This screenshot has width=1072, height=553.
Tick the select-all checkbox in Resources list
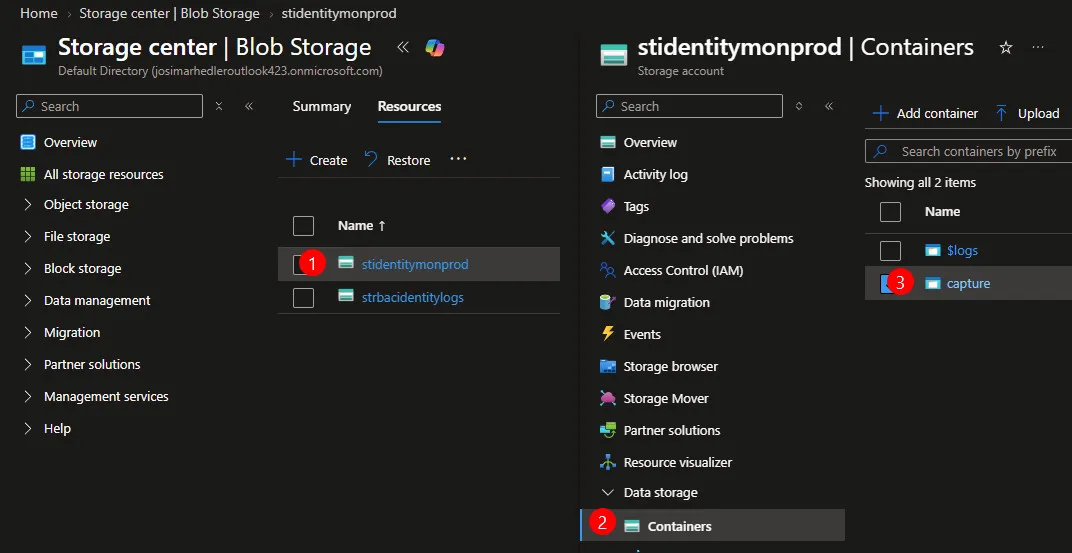[x=303, y=226]
